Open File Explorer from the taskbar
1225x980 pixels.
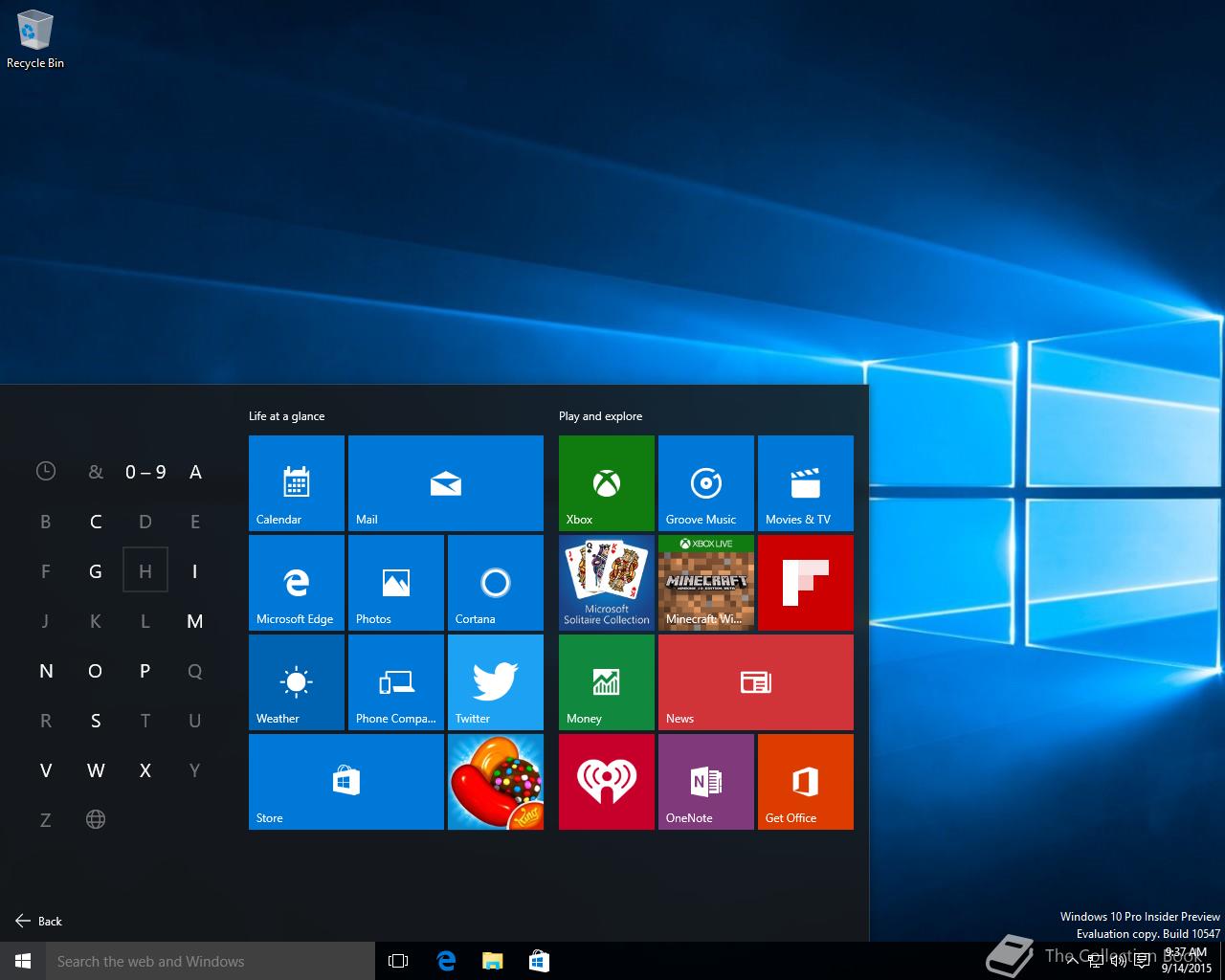point(492,961)
